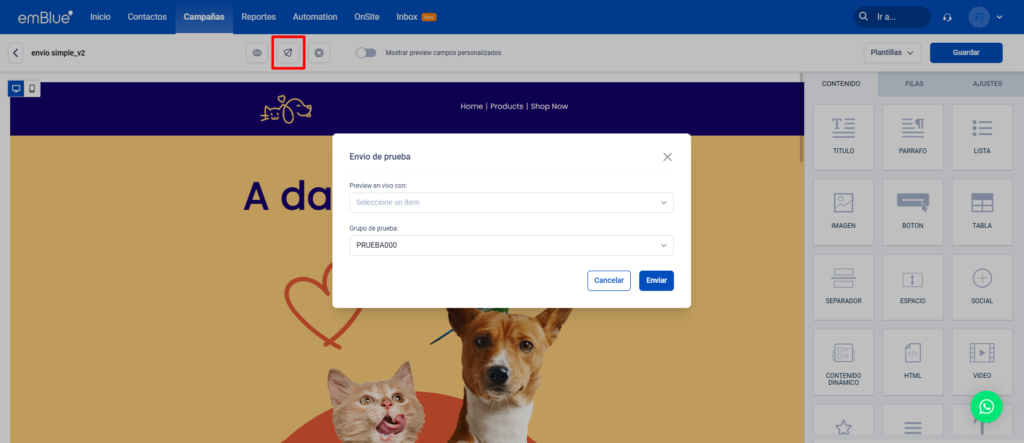Image resolution: width=1024 pixels, height=443 pixels.
Task: Open the eye preview icon in toolbar
Action: pos(257,53)
